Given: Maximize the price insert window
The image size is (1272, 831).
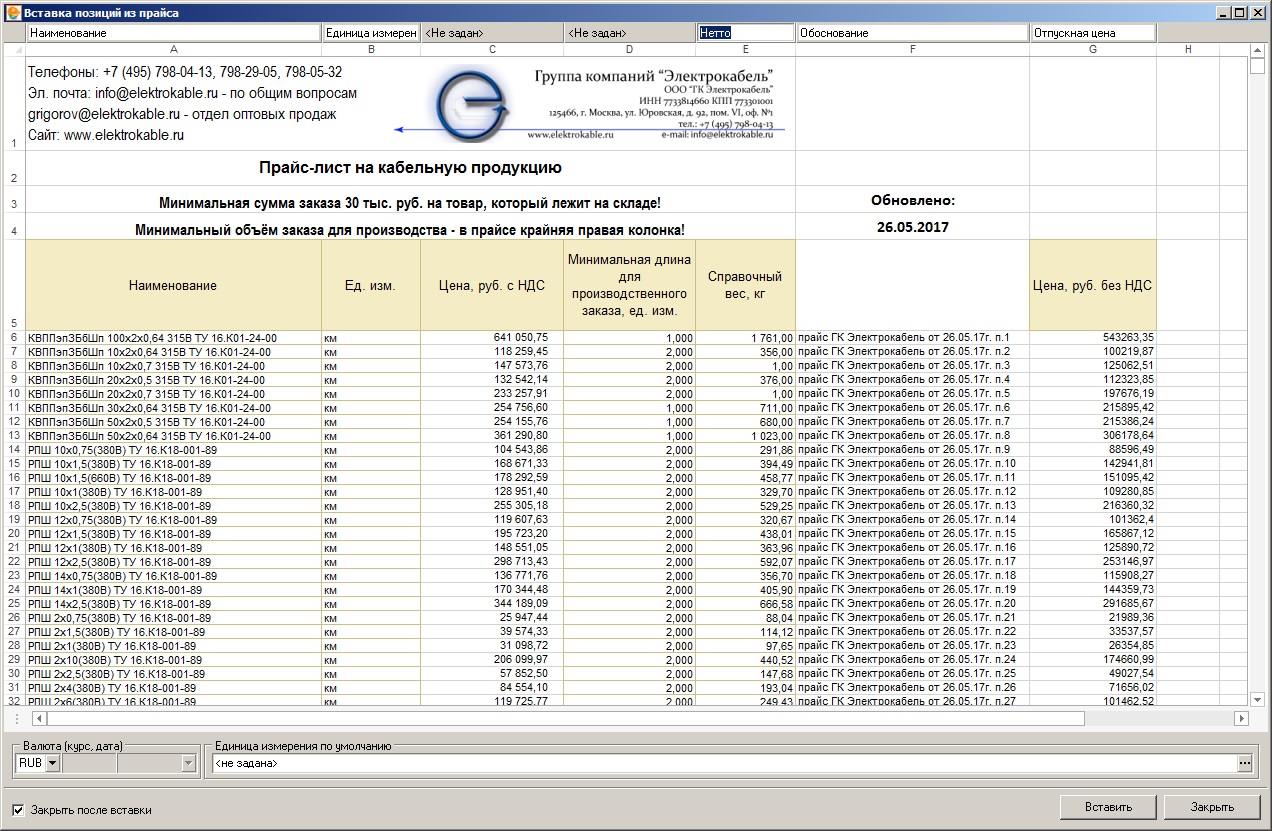Looking at the screenshot, I should [x=1241, y=13].
